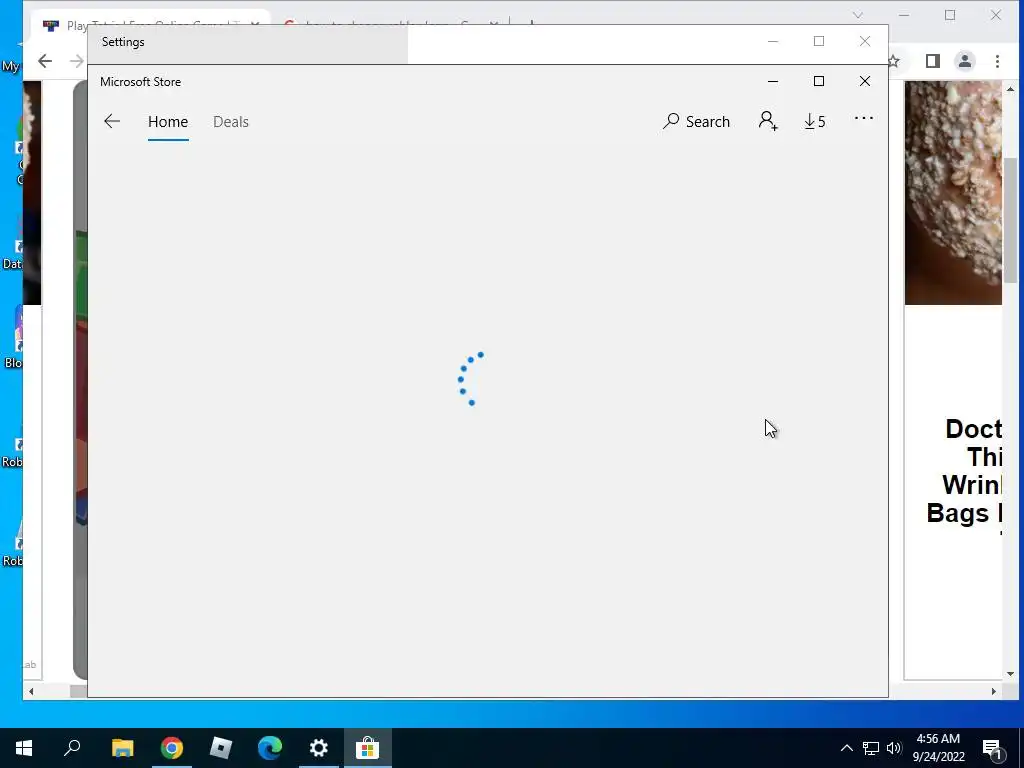Click the sign-in account icon in Store

coord(768,121)
